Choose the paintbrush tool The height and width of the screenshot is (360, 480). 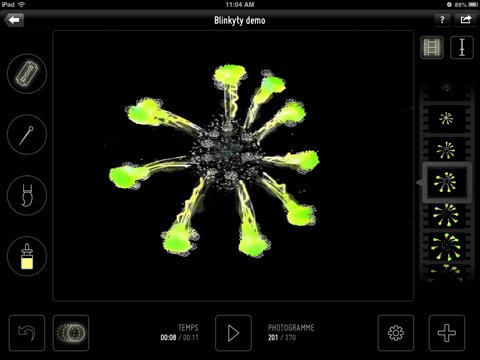[x=27, y=196]
